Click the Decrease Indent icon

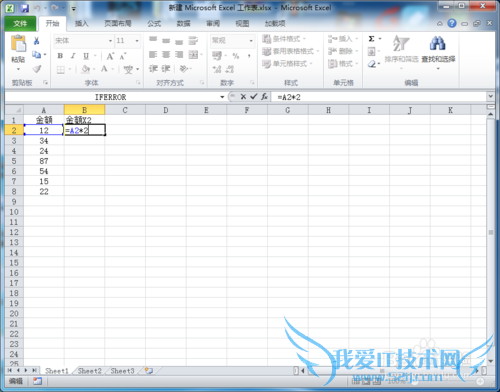(x=153, y=69)
